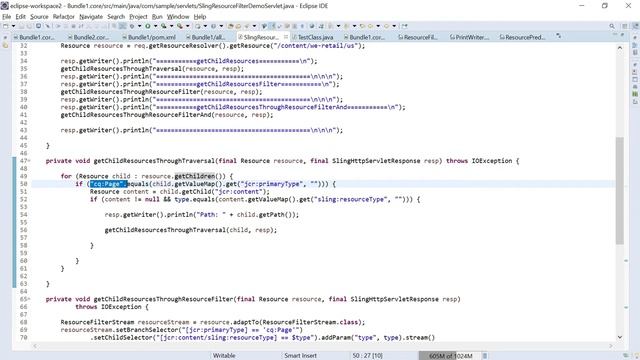Click the editor scroll-down arrow
The height and width of the screenshot is (360, 640).
pos(620,337)
